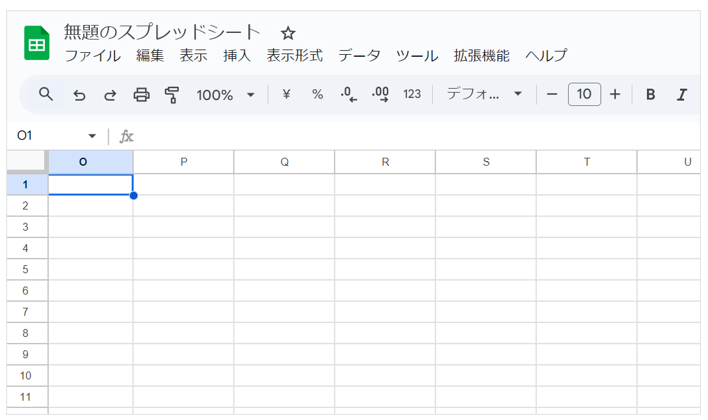Select row 2 header
This screenshot has height=420, width=708.
point(27,205)
